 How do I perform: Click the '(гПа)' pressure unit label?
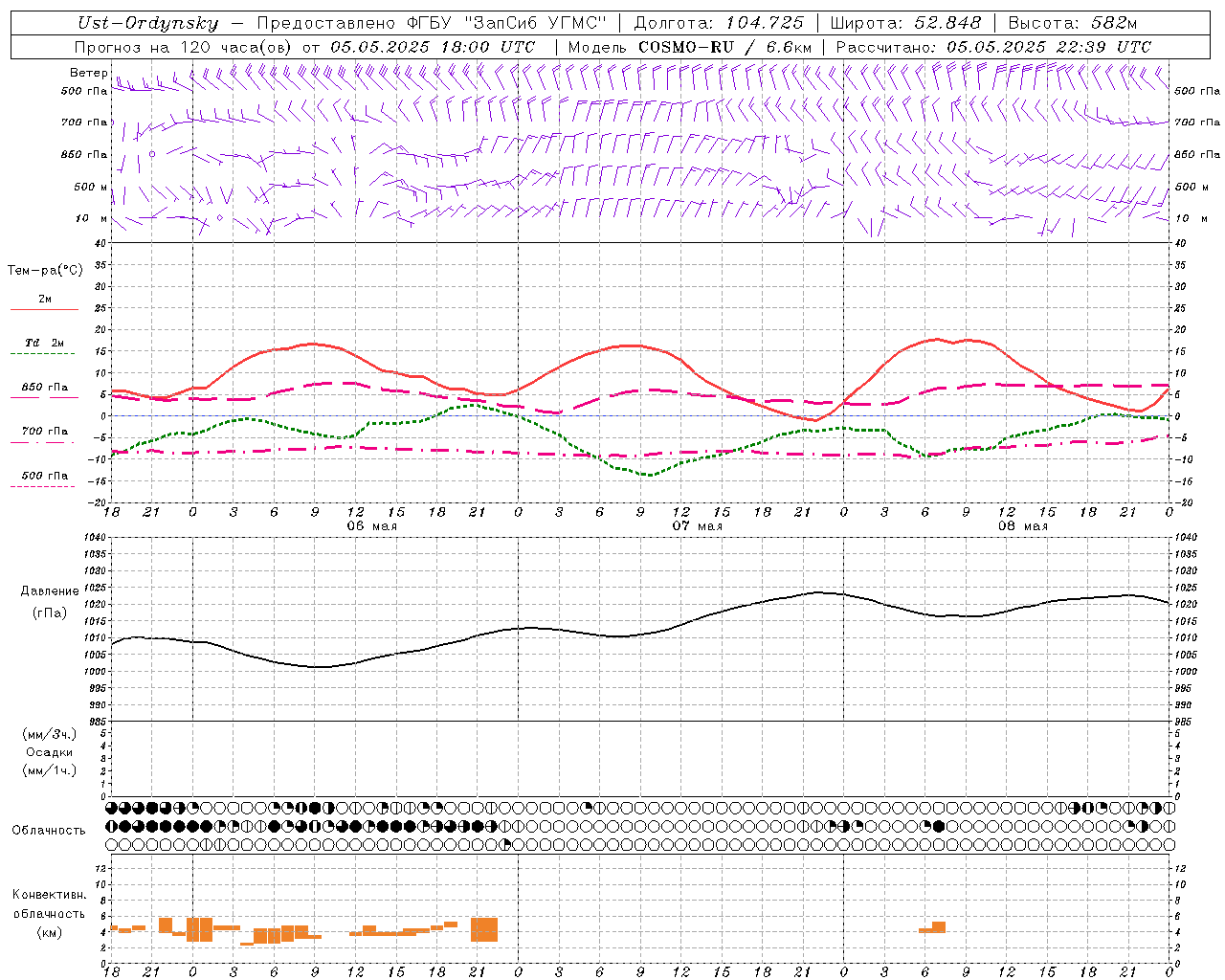coord(50,613)
